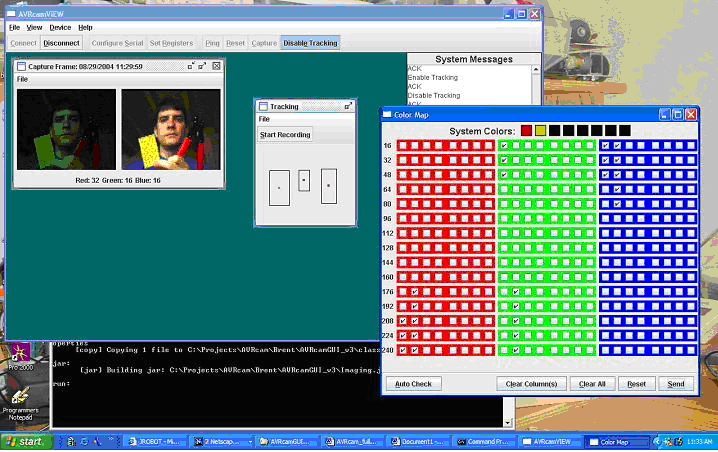Uncheck second red checkbox in row 176
The height and width of the screenshot is (452, 718).
coord(414,292)
